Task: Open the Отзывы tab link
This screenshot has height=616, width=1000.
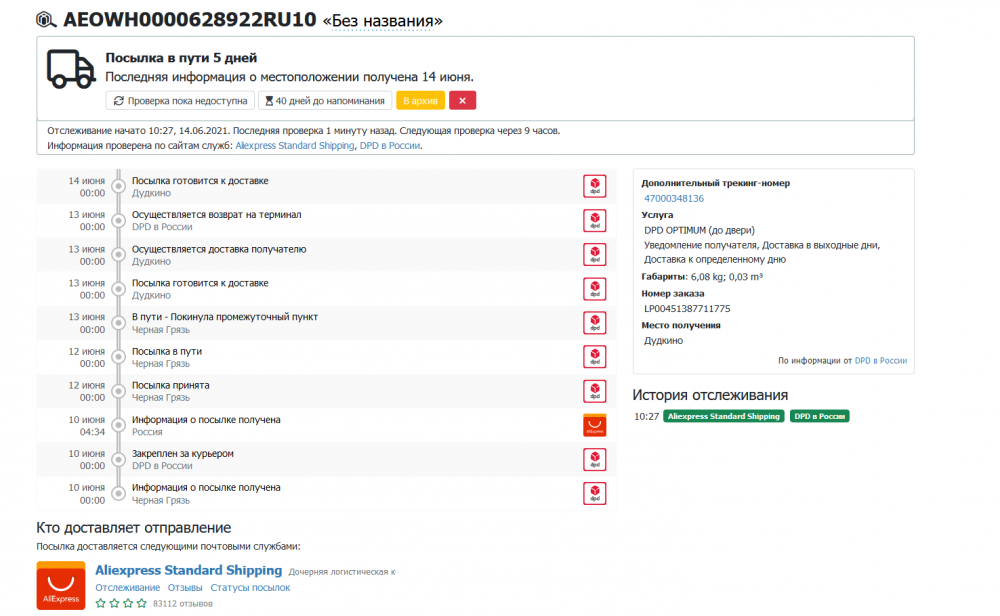Action: pyautogui.click(x=185, y=587)
